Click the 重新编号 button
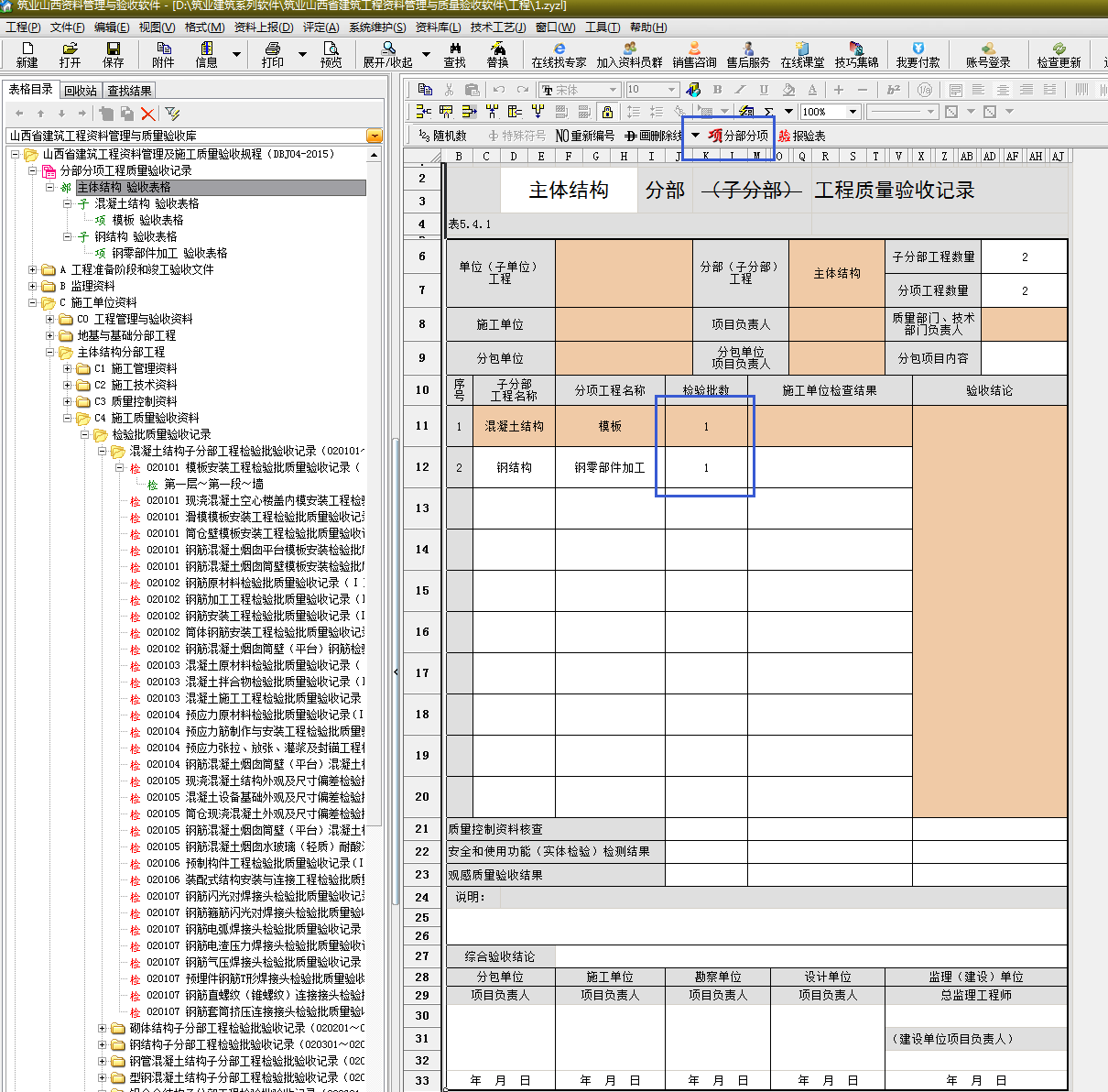 [x=585, y=136]
